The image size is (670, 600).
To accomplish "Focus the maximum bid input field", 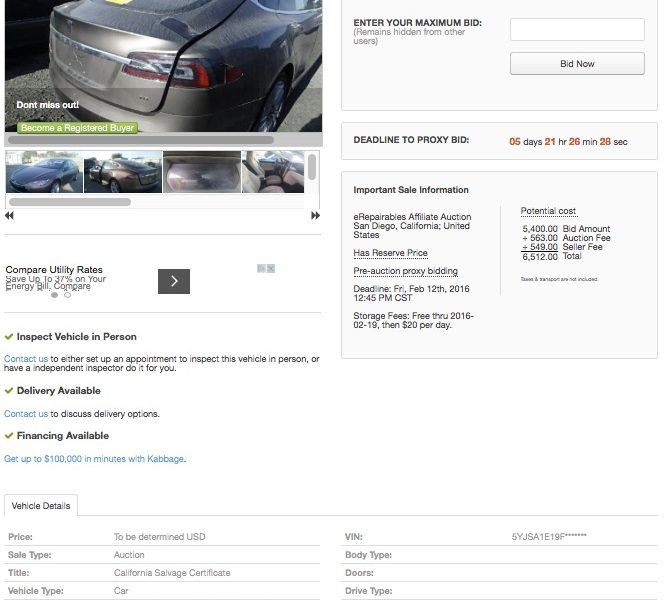I will pos(577,30).
